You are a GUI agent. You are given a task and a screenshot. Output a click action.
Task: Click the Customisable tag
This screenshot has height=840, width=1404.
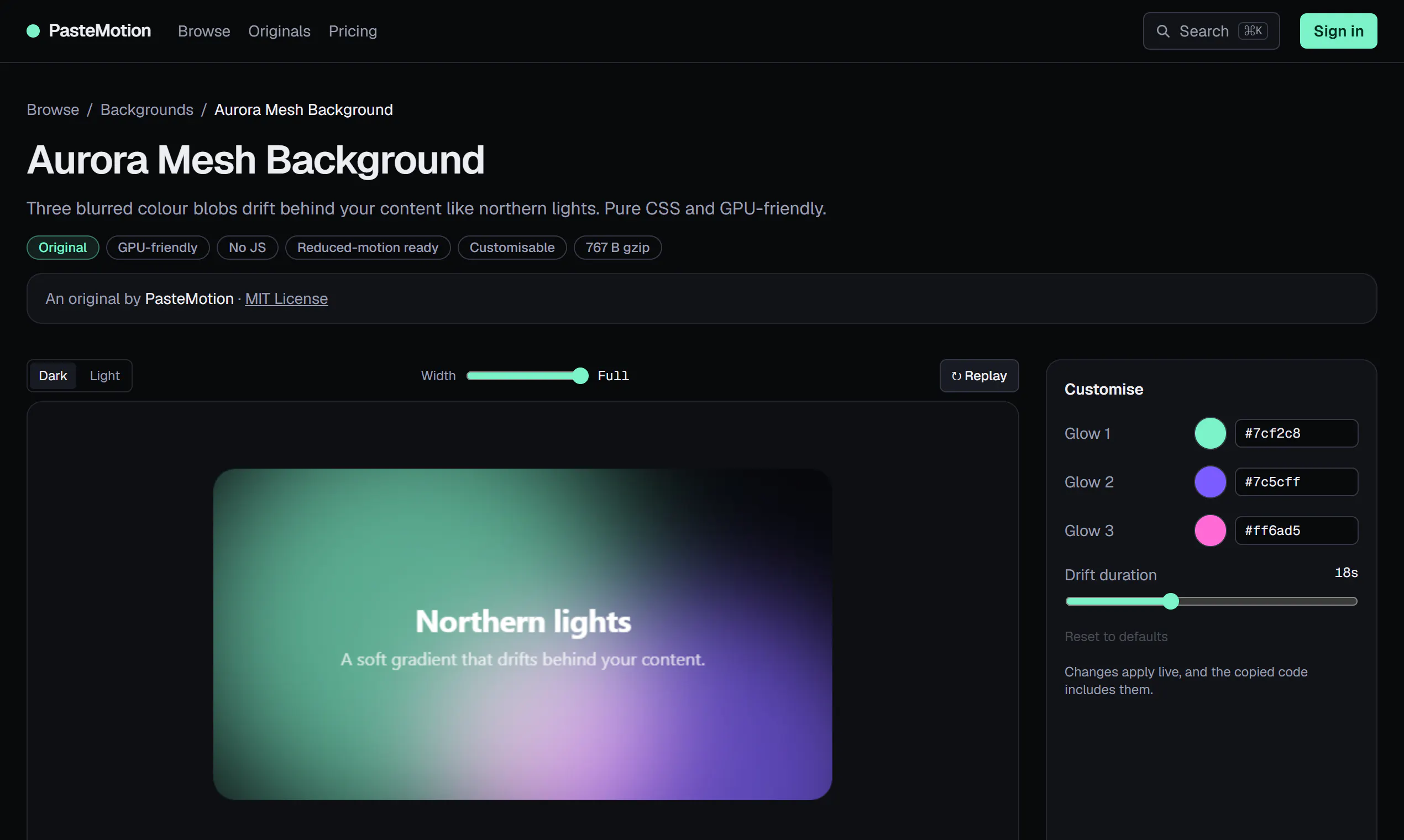tap(512, 248)
